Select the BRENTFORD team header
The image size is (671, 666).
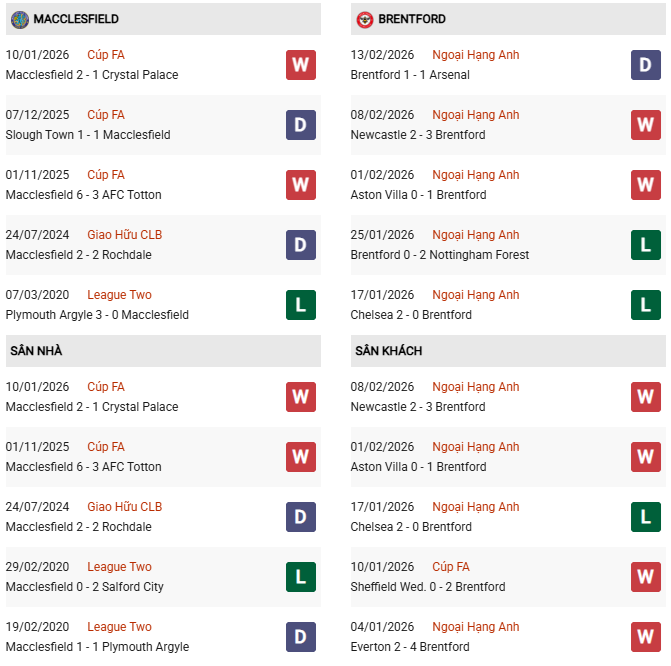412,19
